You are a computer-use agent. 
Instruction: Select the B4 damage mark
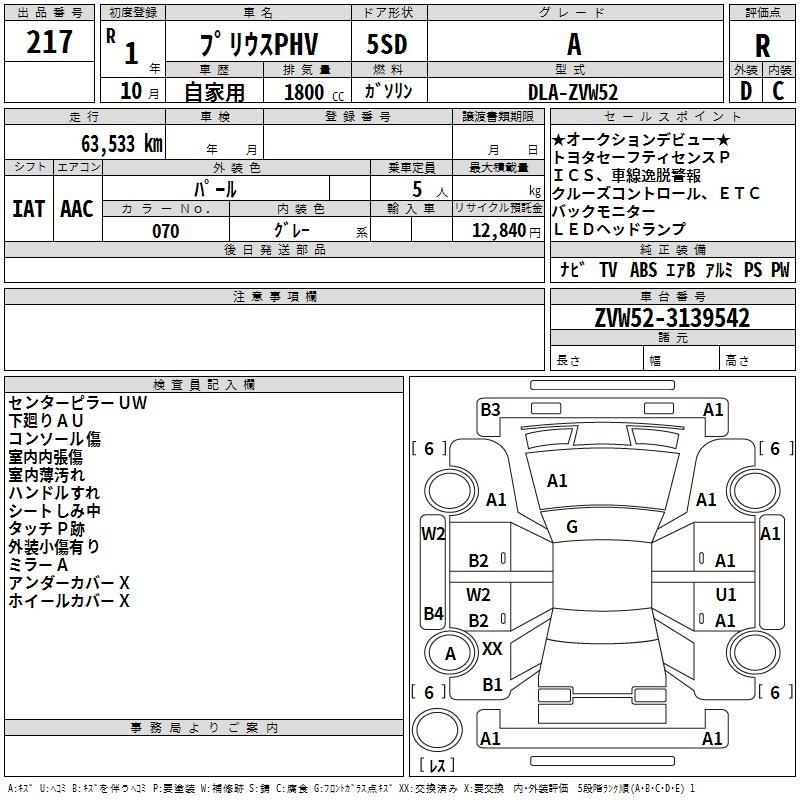434,613
